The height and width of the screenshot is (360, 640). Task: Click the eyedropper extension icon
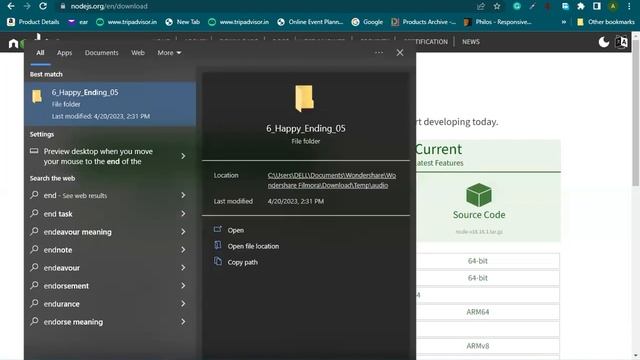(x=533, y=6)
